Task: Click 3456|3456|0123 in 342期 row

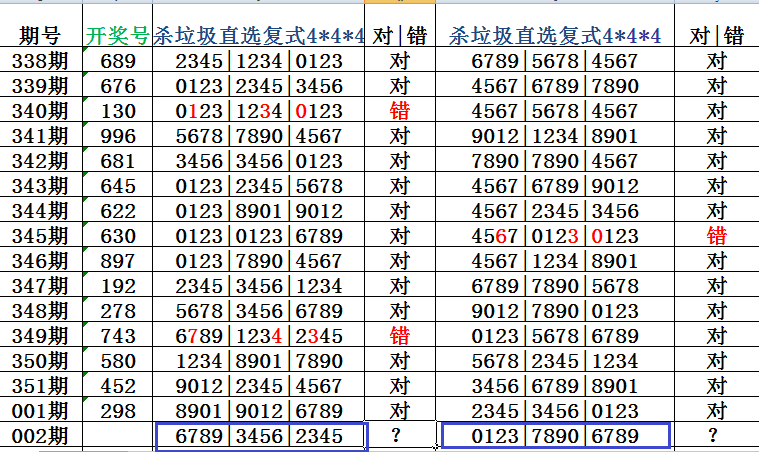Action: pyautogui.click(x=258, y=160)
